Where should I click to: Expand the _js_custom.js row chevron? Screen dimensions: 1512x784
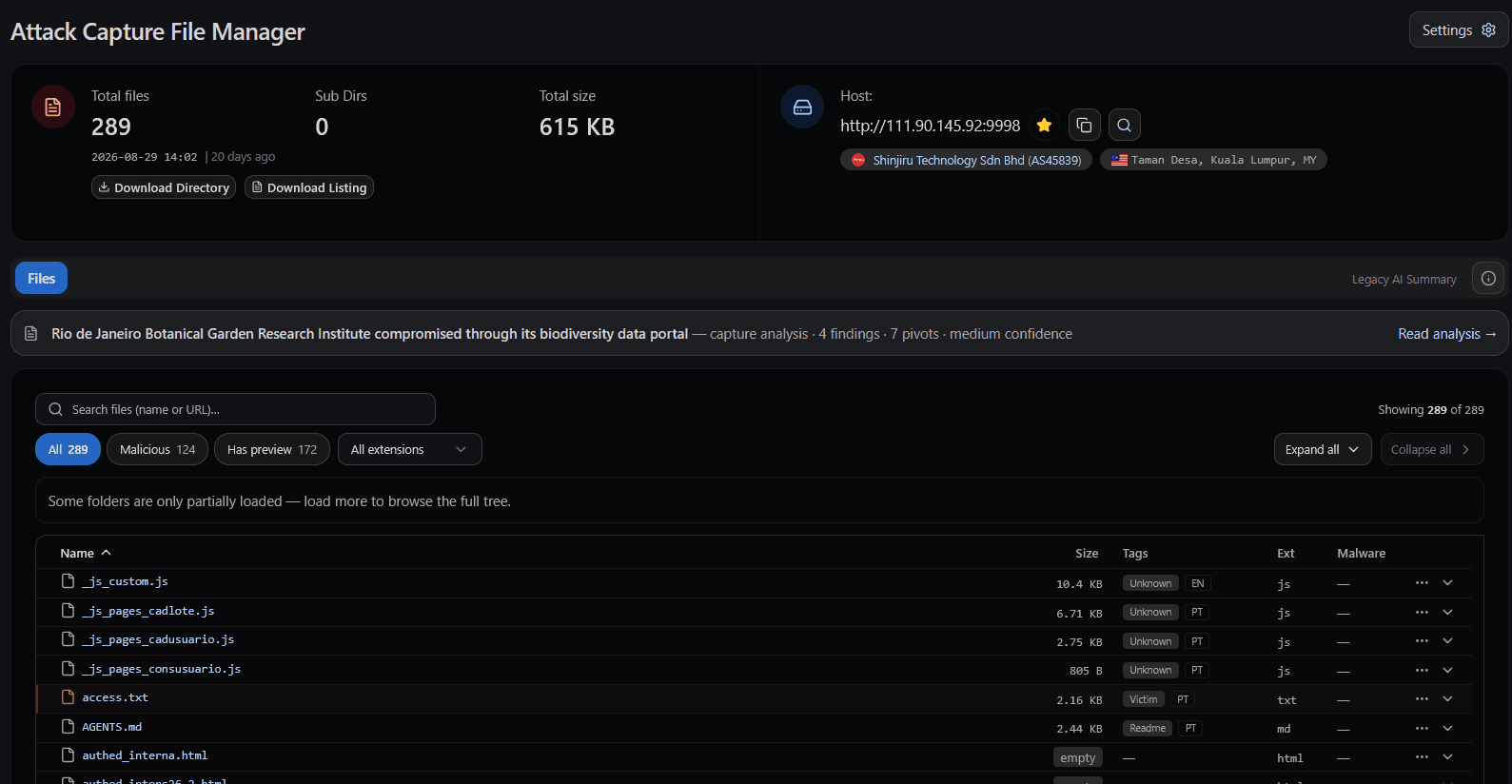1447,583
